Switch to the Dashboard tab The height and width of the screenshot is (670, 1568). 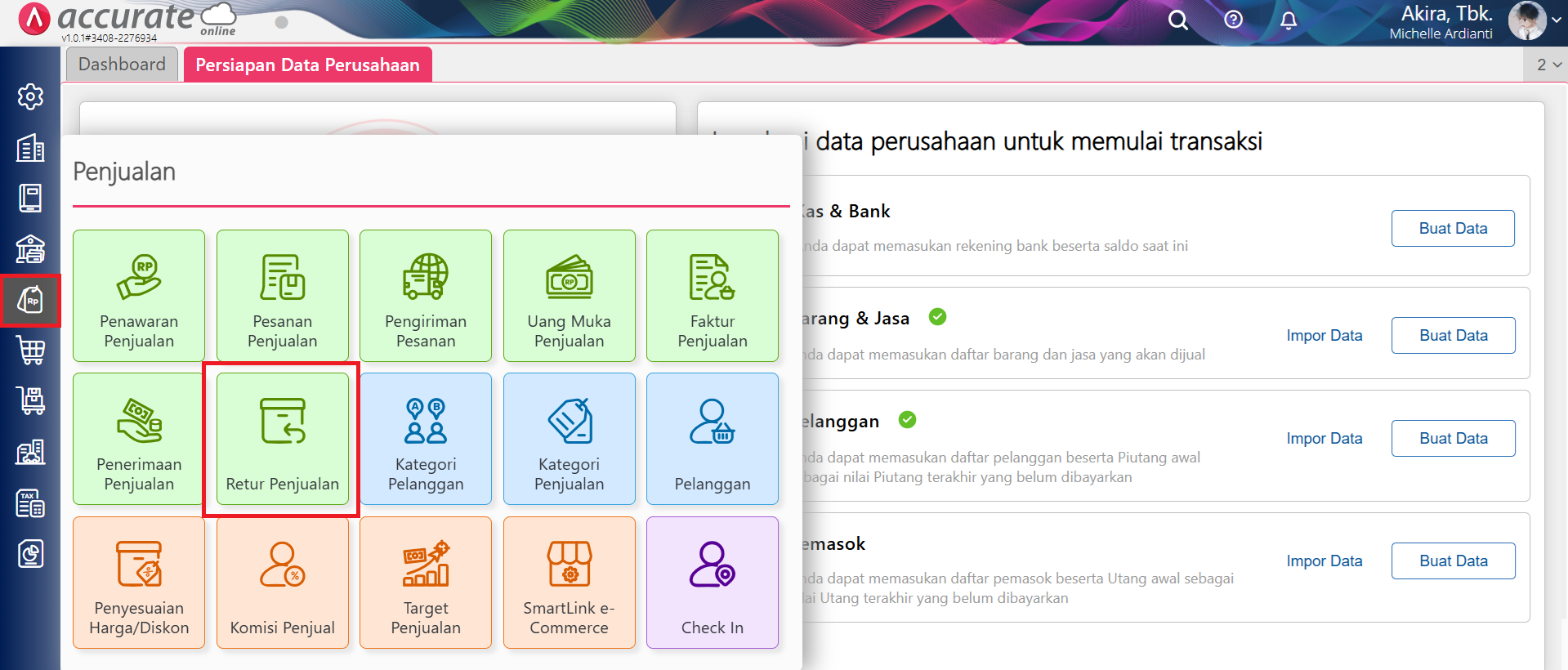click(x=122, y=65)
